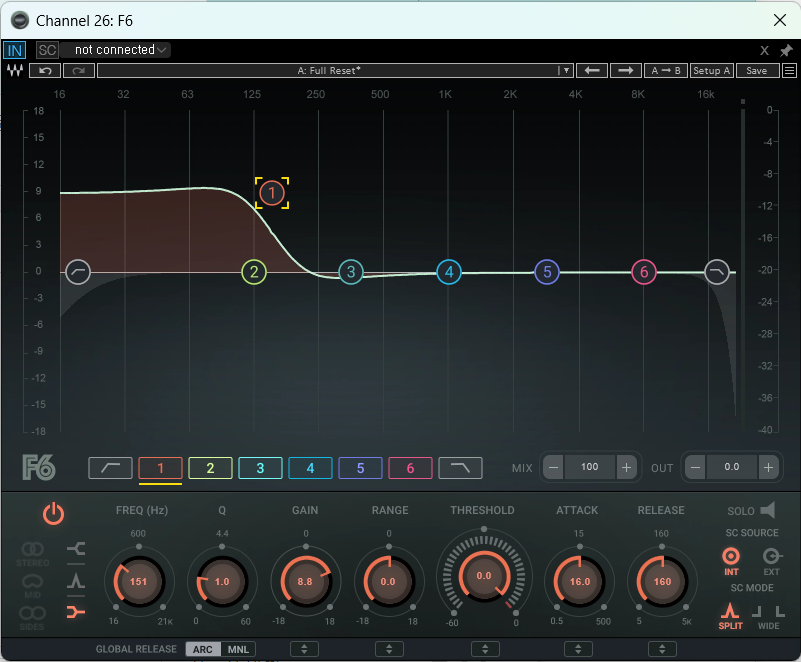Click the Save preset button

[757, 71]
